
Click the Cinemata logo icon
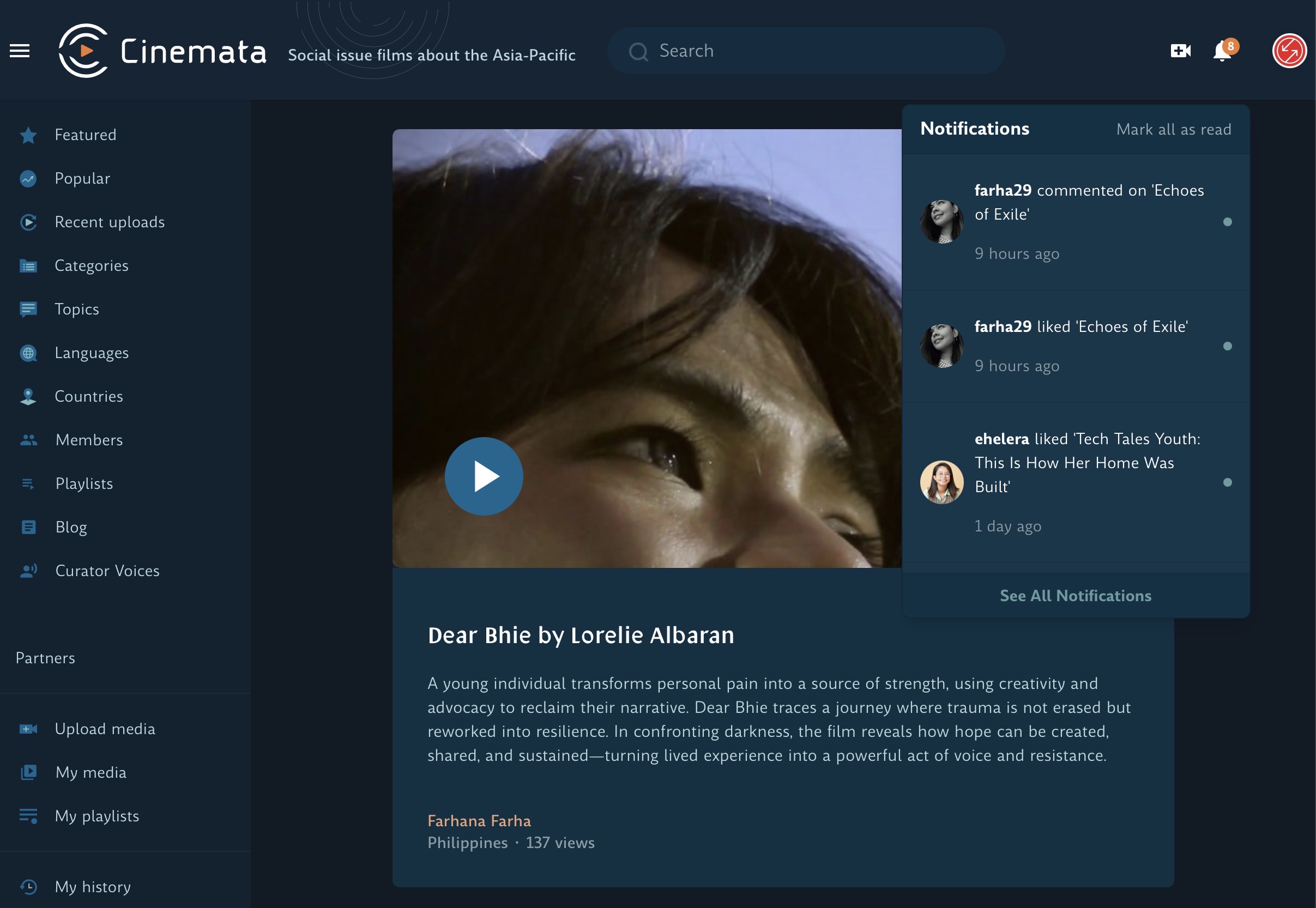(x=83, y=51)
